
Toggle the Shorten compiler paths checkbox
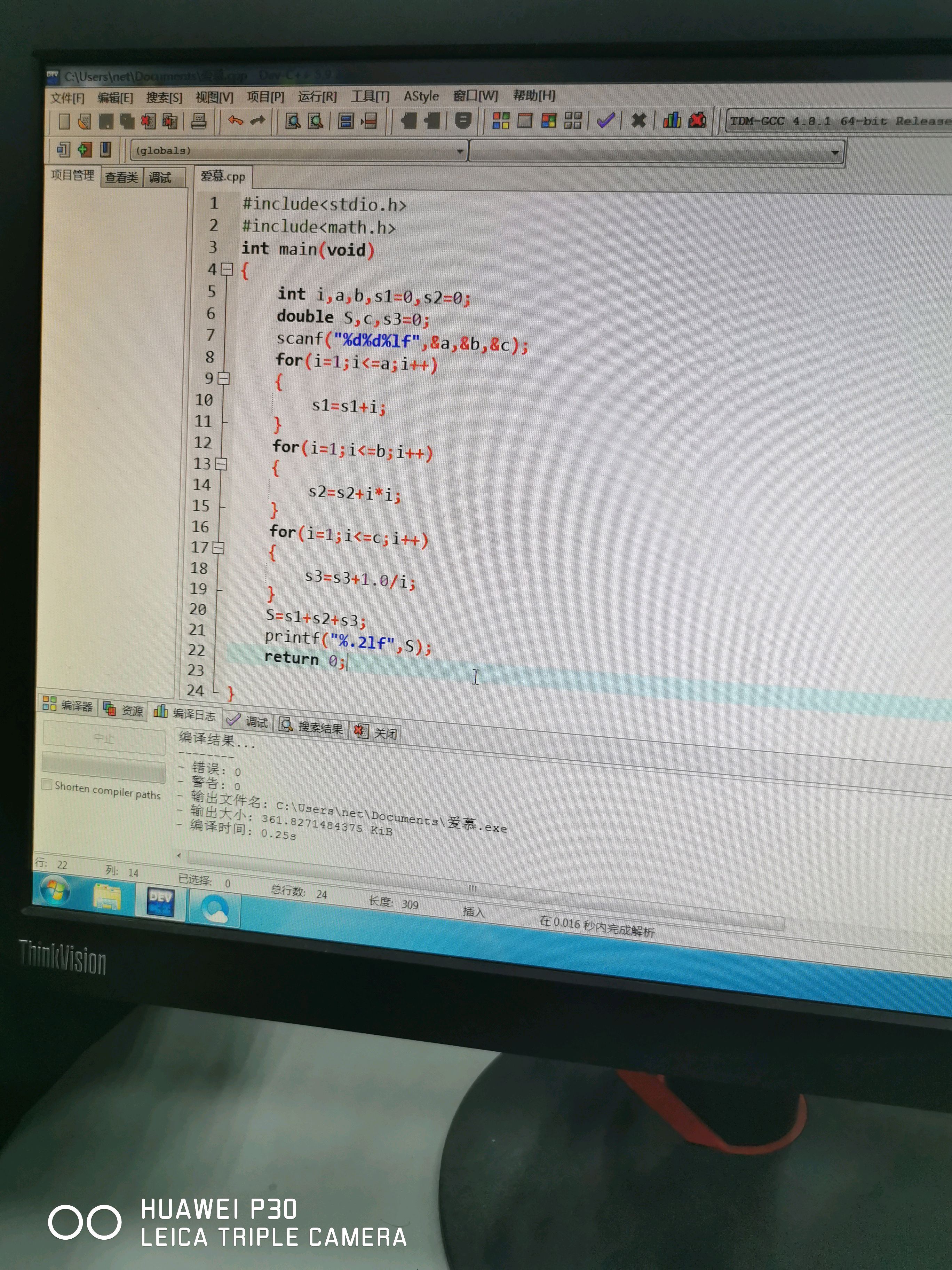(x=47, y=784)
